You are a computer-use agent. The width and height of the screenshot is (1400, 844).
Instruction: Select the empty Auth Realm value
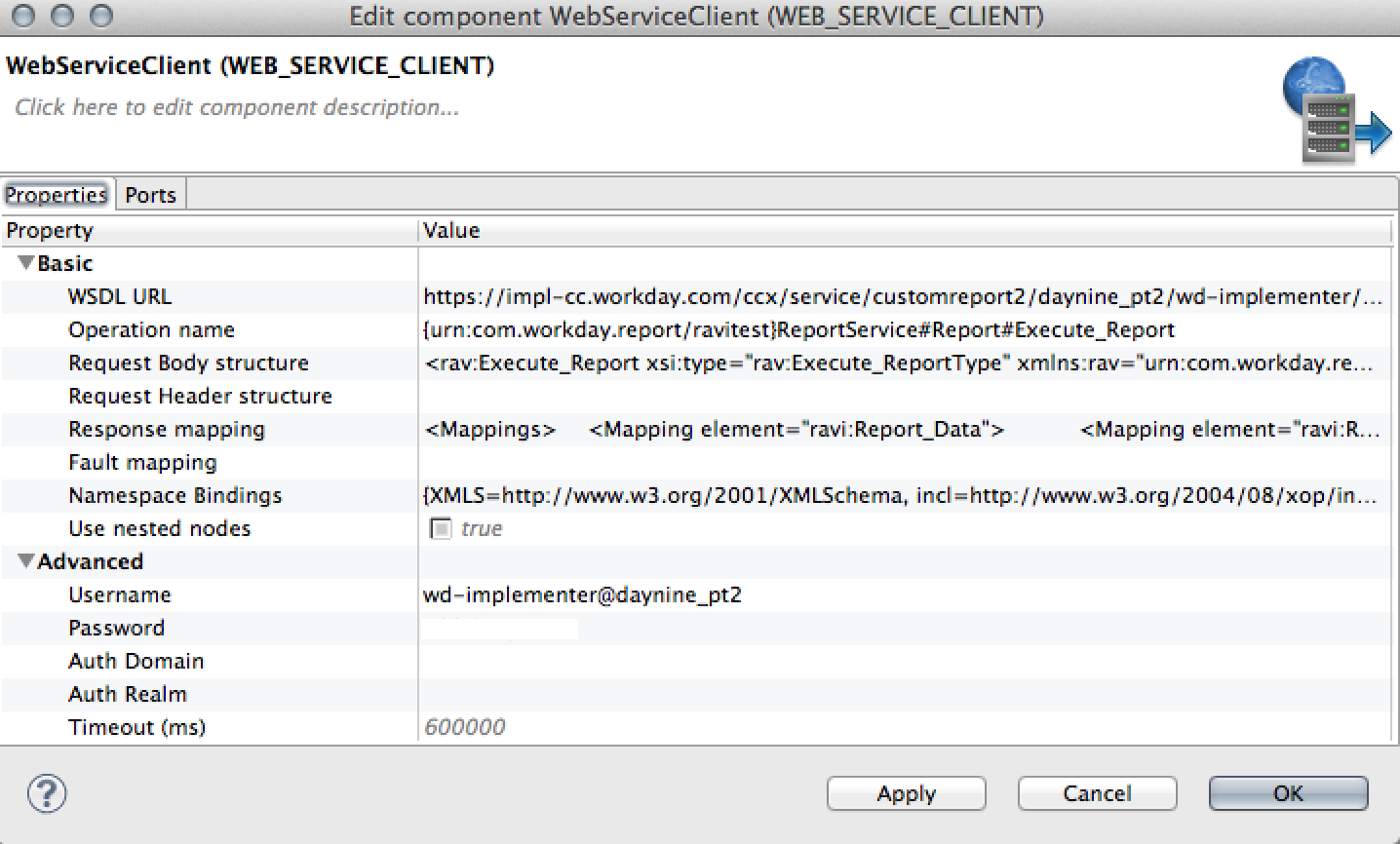point(905,694)
